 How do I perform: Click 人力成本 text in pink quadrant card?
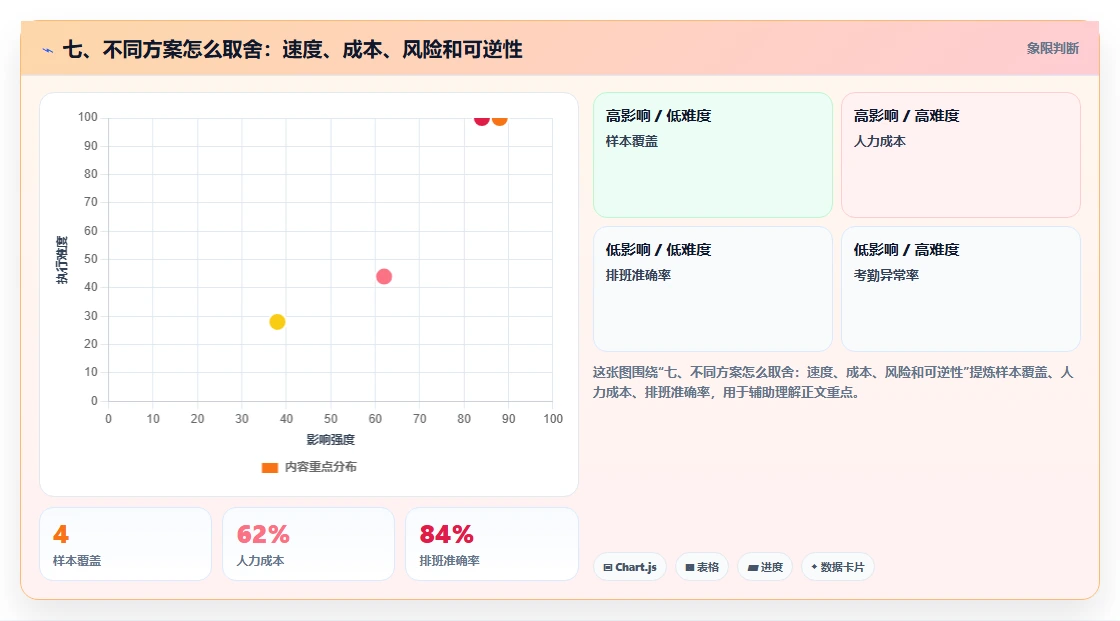tap(879, 141)
